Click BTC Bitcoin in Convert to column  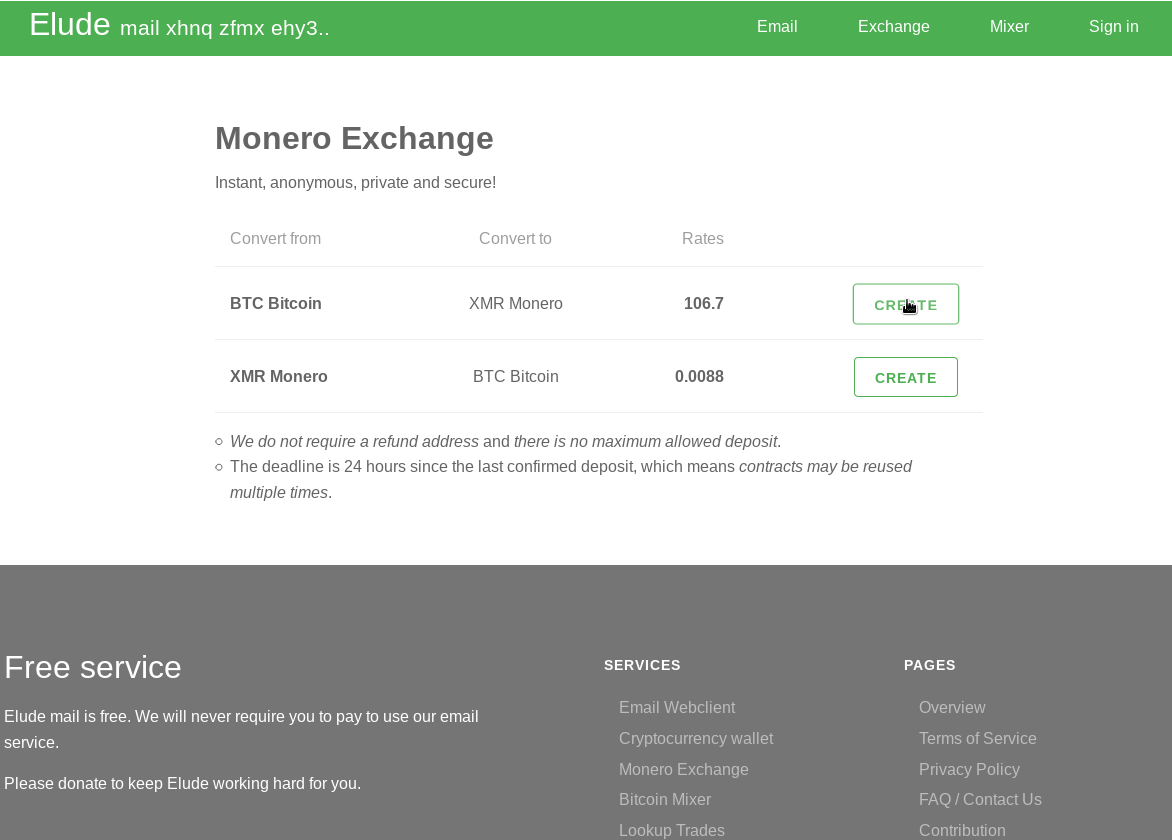coord(516,377)
